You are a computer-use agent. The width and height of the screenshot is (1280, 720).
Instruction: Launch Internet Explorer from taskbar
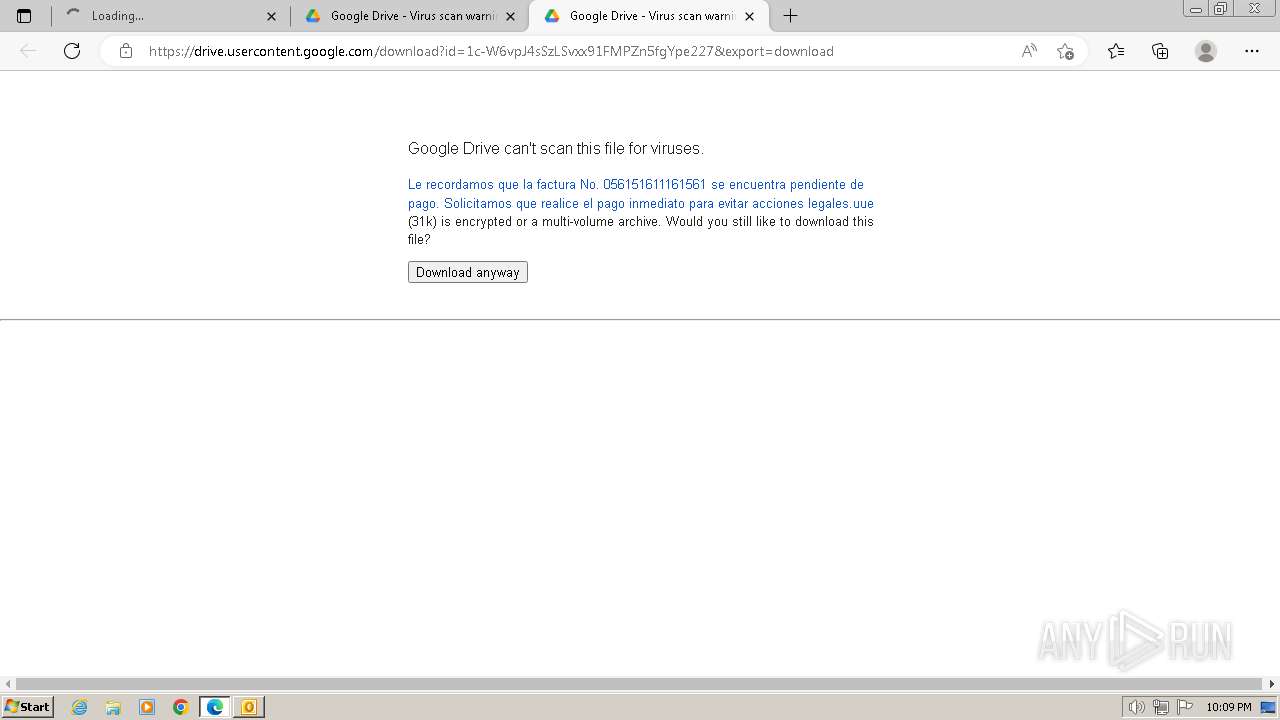pyautogui.click(x=80, y=707)
